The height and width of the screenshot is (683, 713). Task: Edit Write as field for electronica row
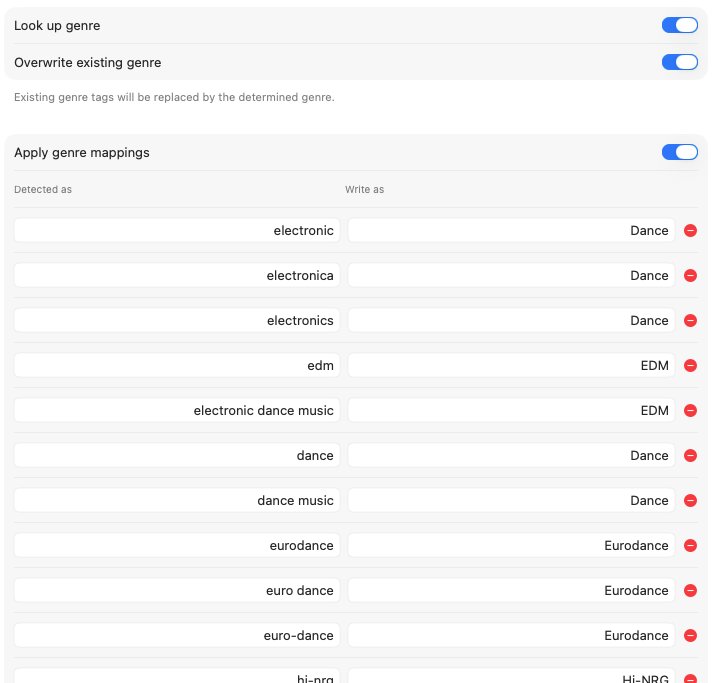click(511, 276)
